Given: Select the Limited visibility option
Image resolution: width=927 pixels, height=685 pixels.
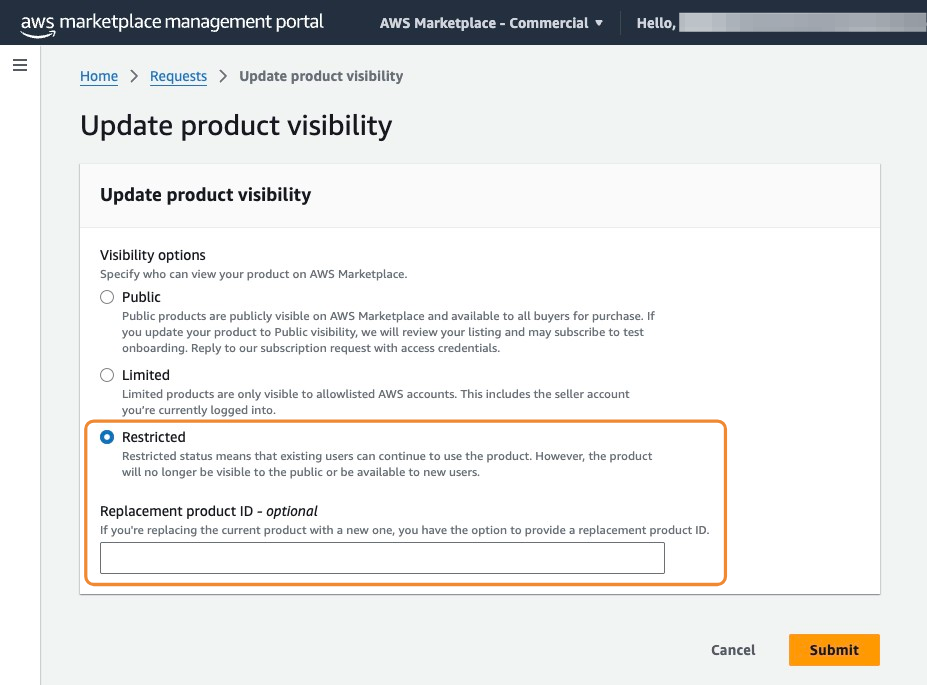Looking at the screenshot, I should coord(107,375).
